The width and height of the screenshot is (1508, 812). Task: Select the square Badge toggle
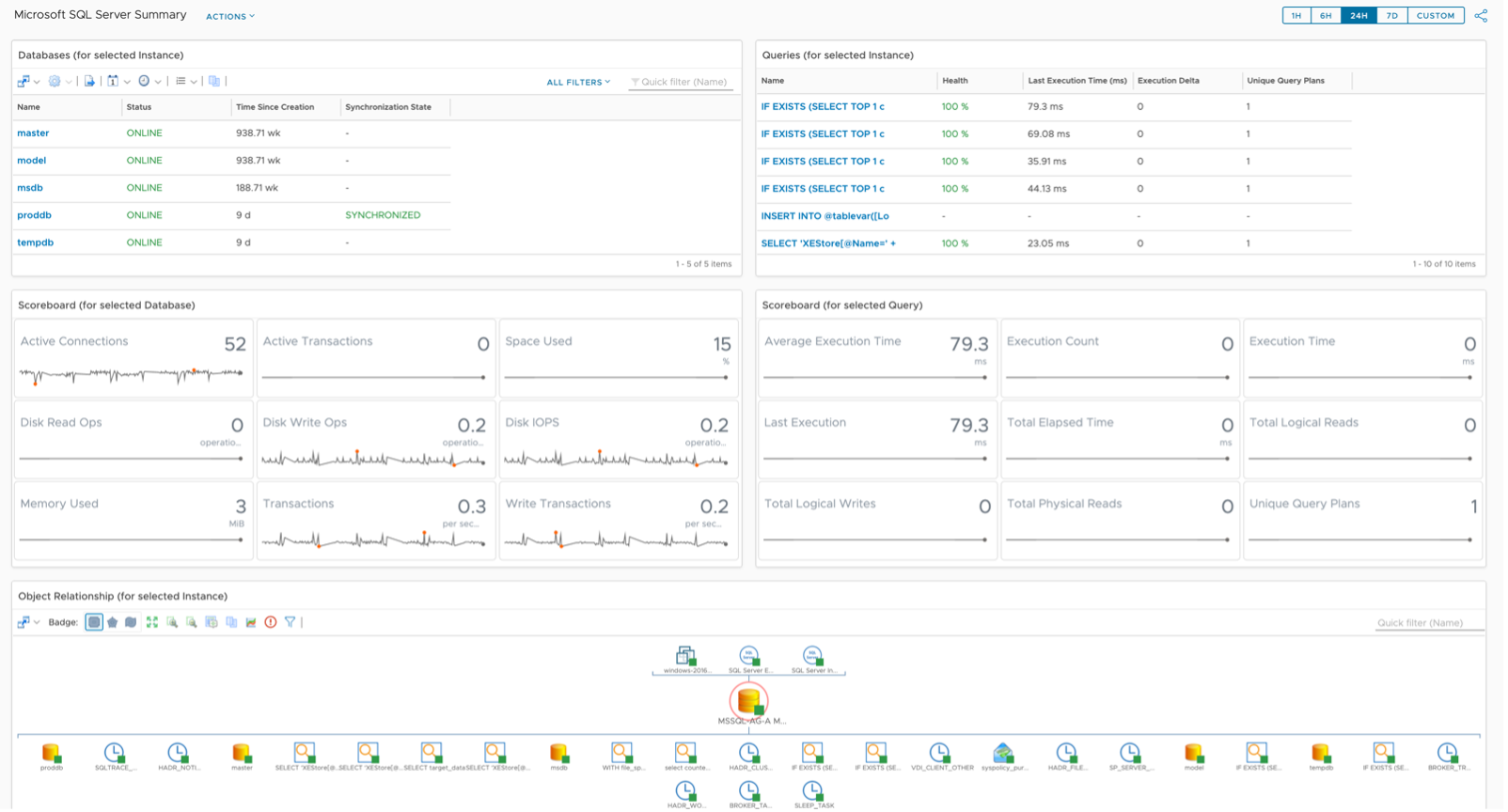click(94, 623)
